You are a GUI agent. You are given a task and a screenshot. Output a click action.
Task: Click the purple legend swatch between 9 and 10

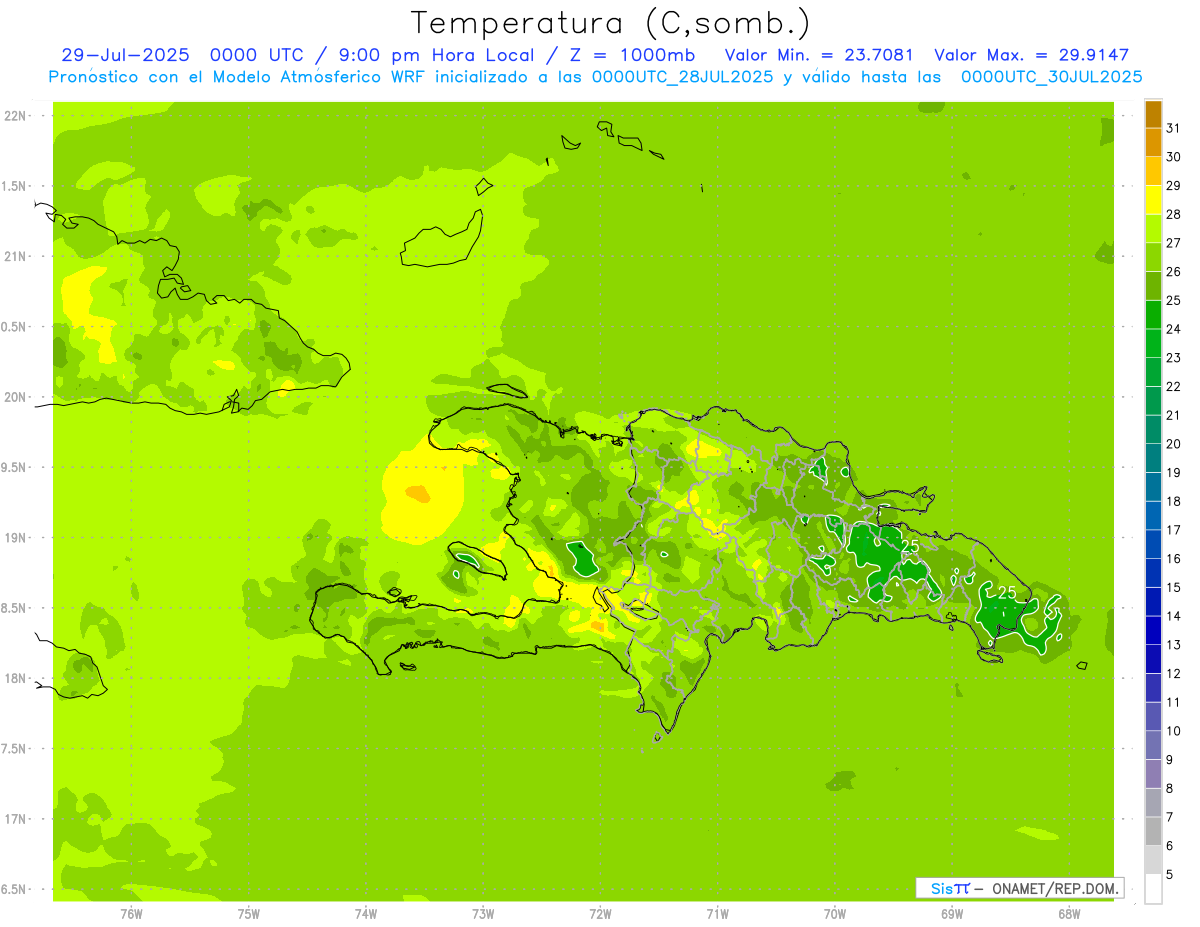[x=1153, y=745]
